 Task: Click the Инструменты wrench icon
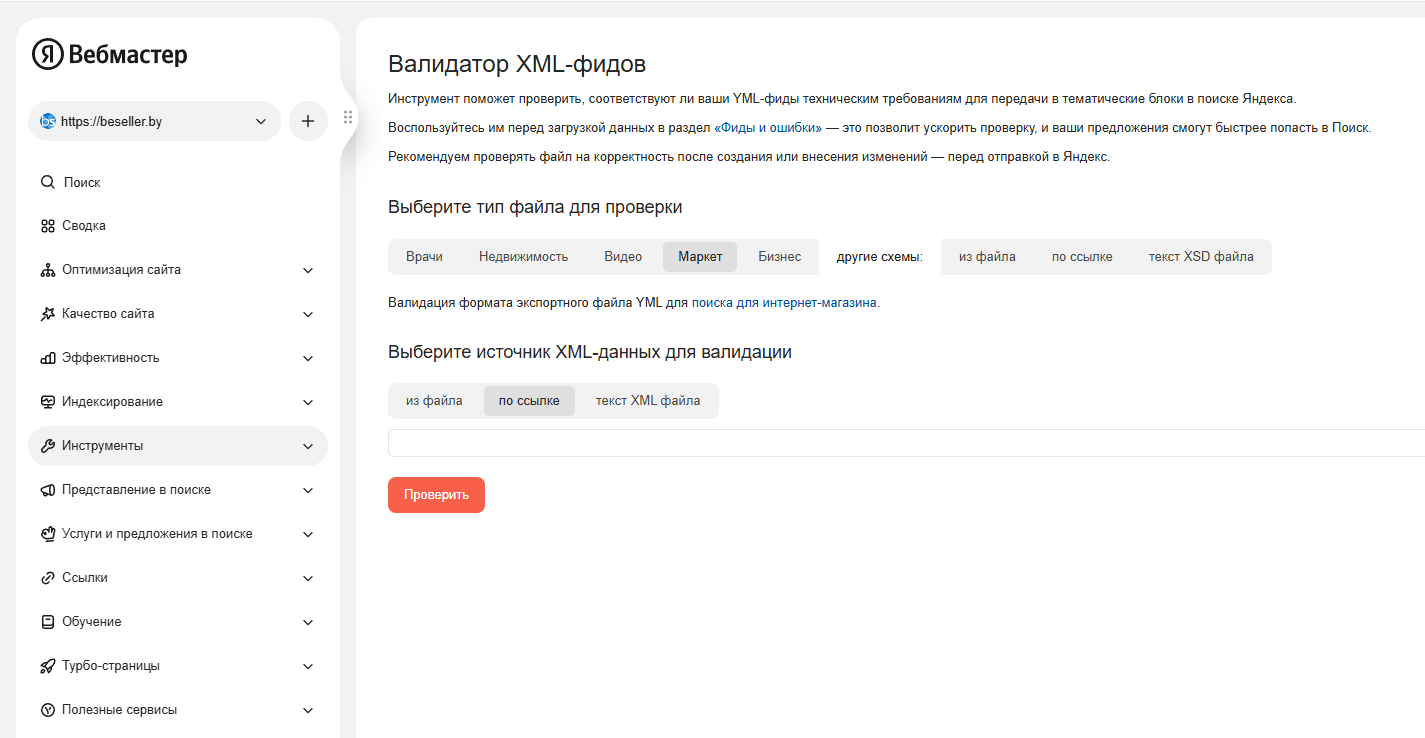click(x=47, y=446)
